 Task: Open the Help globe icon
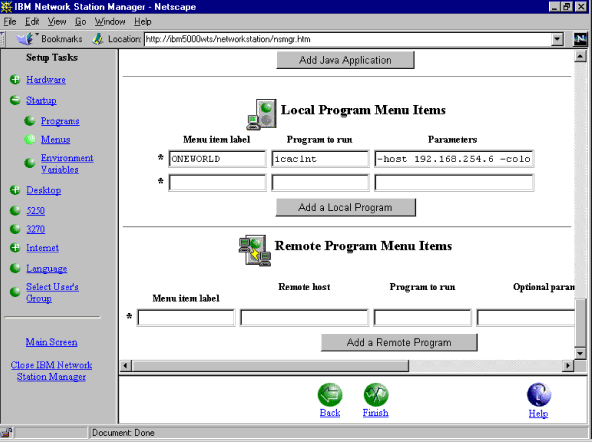point(539,395)
